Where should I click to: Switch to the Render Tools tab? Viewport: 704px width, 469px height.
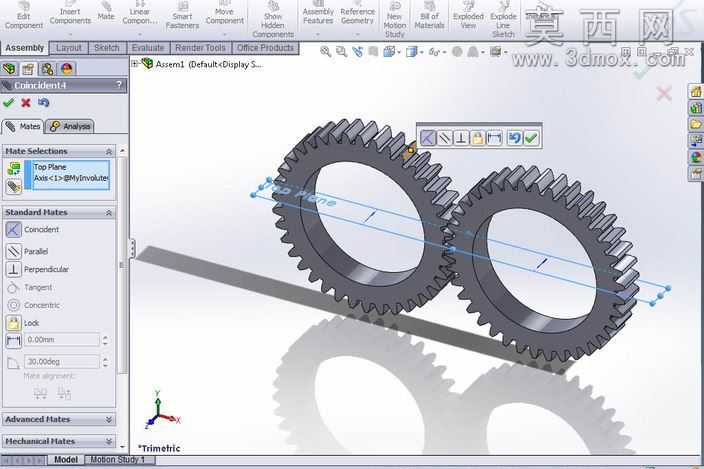pyautogui.click(x=200, y=48)
